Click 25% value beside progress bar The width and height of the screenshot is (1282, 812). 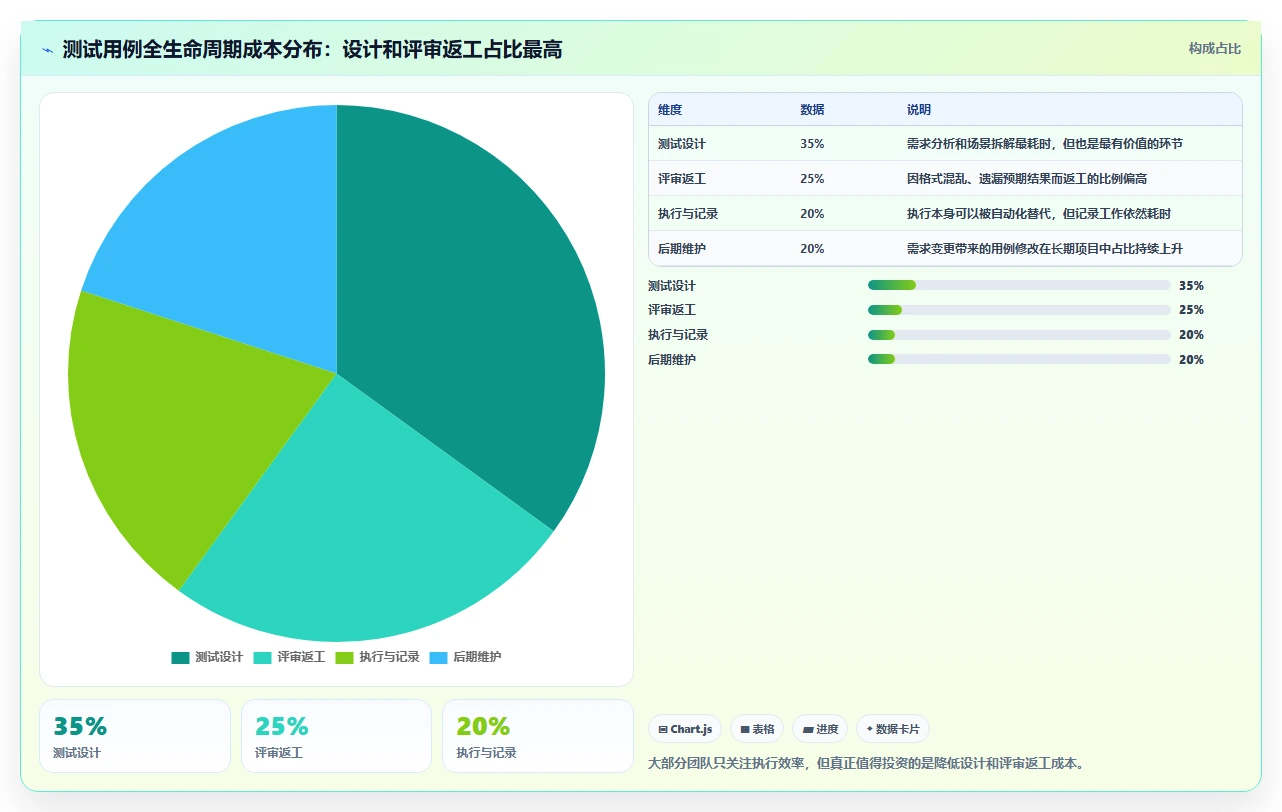(1191, 310)
